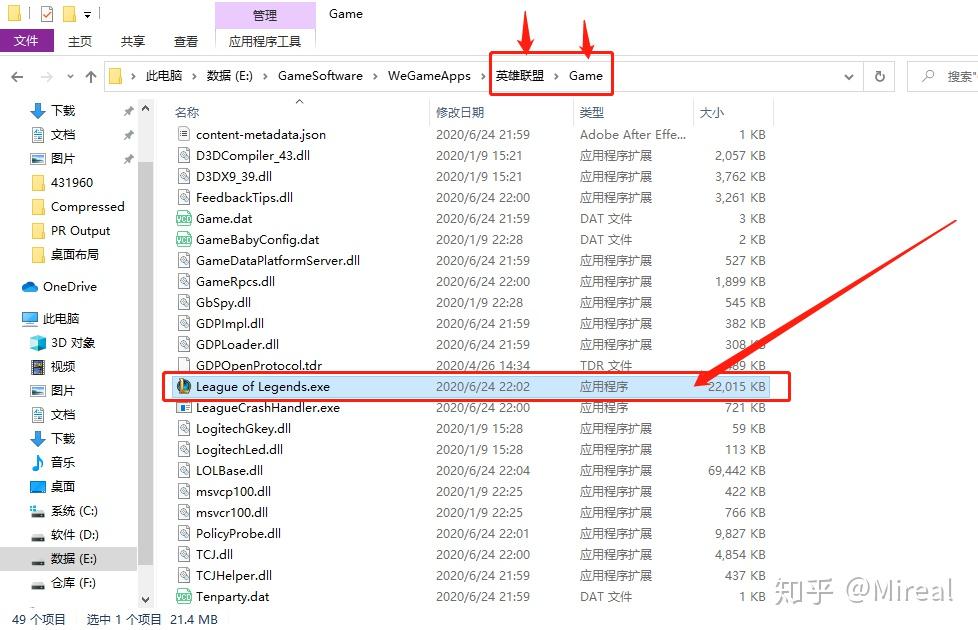The image size is (978, 630).
Task: Open the Compressed folder in sidebar
Action: [x=87, y=206]
